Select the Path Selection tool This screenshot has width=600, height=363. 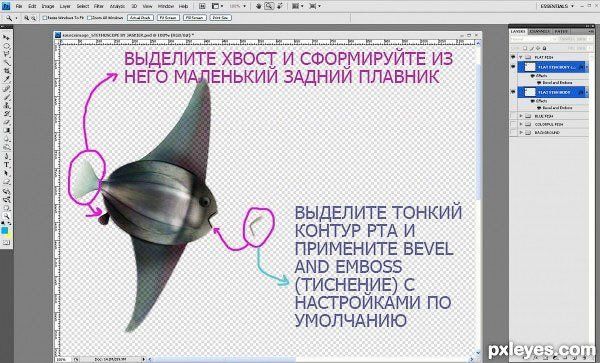(x=7, y=173)
